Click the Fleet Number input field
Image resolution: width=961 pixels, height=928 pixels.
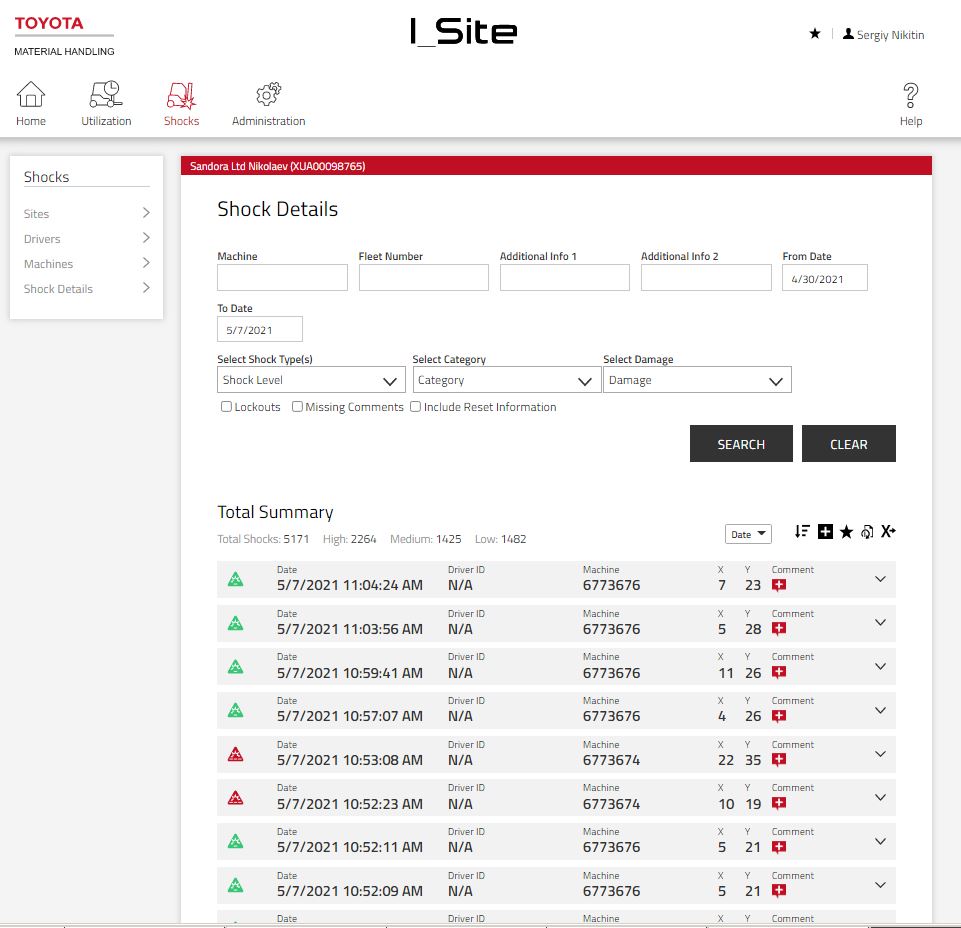point(424,278)
